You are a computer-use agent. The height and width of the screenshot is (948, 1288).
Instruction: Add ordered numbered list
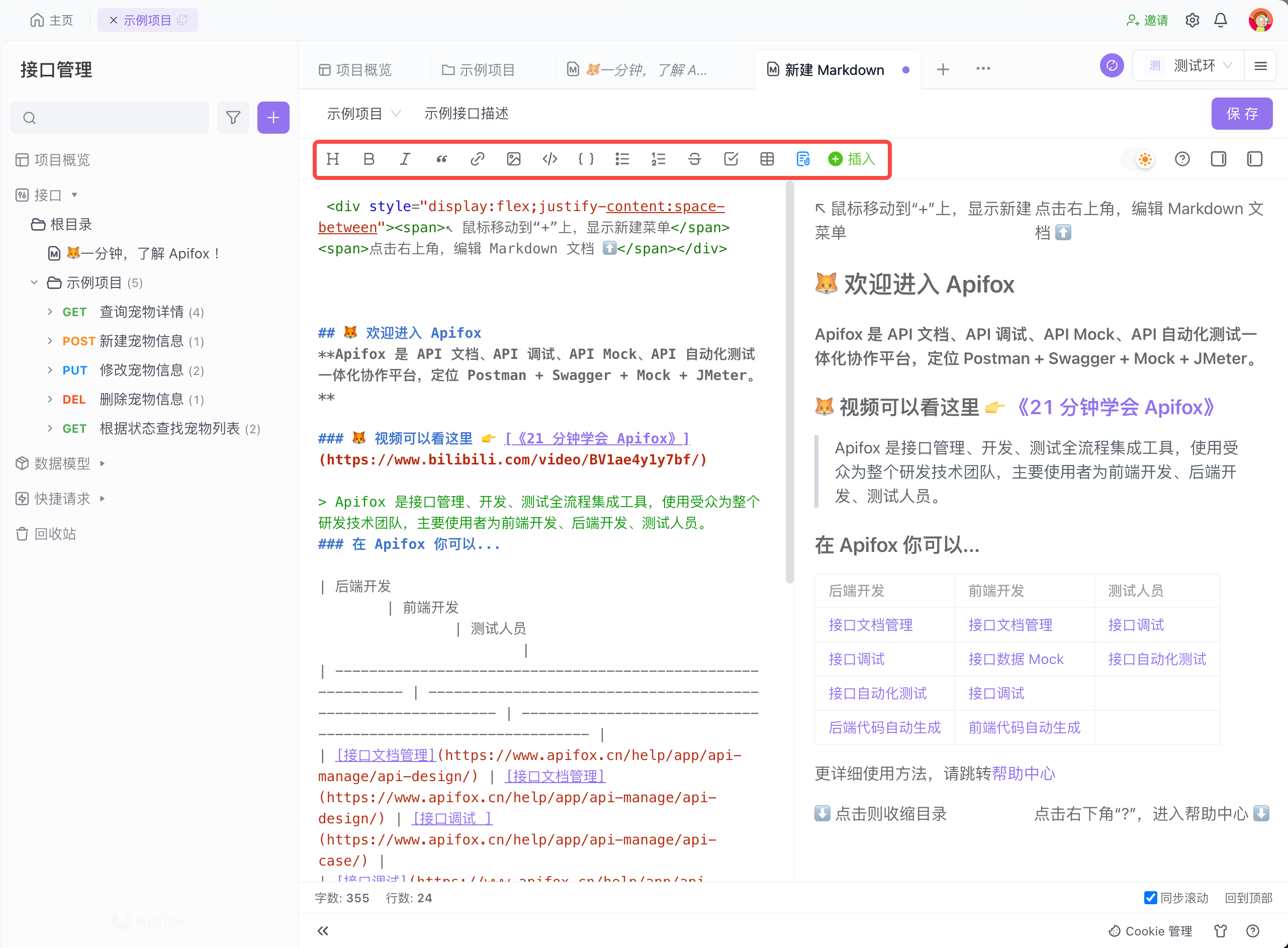coord(659,159)
